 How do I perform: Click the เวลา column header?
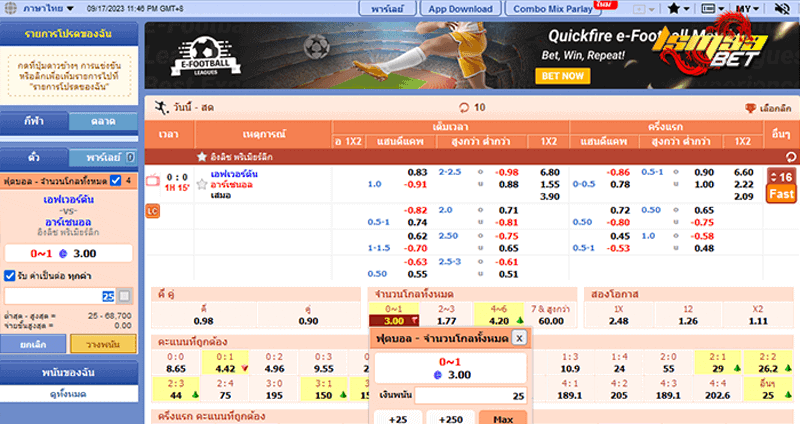(168, 134)
